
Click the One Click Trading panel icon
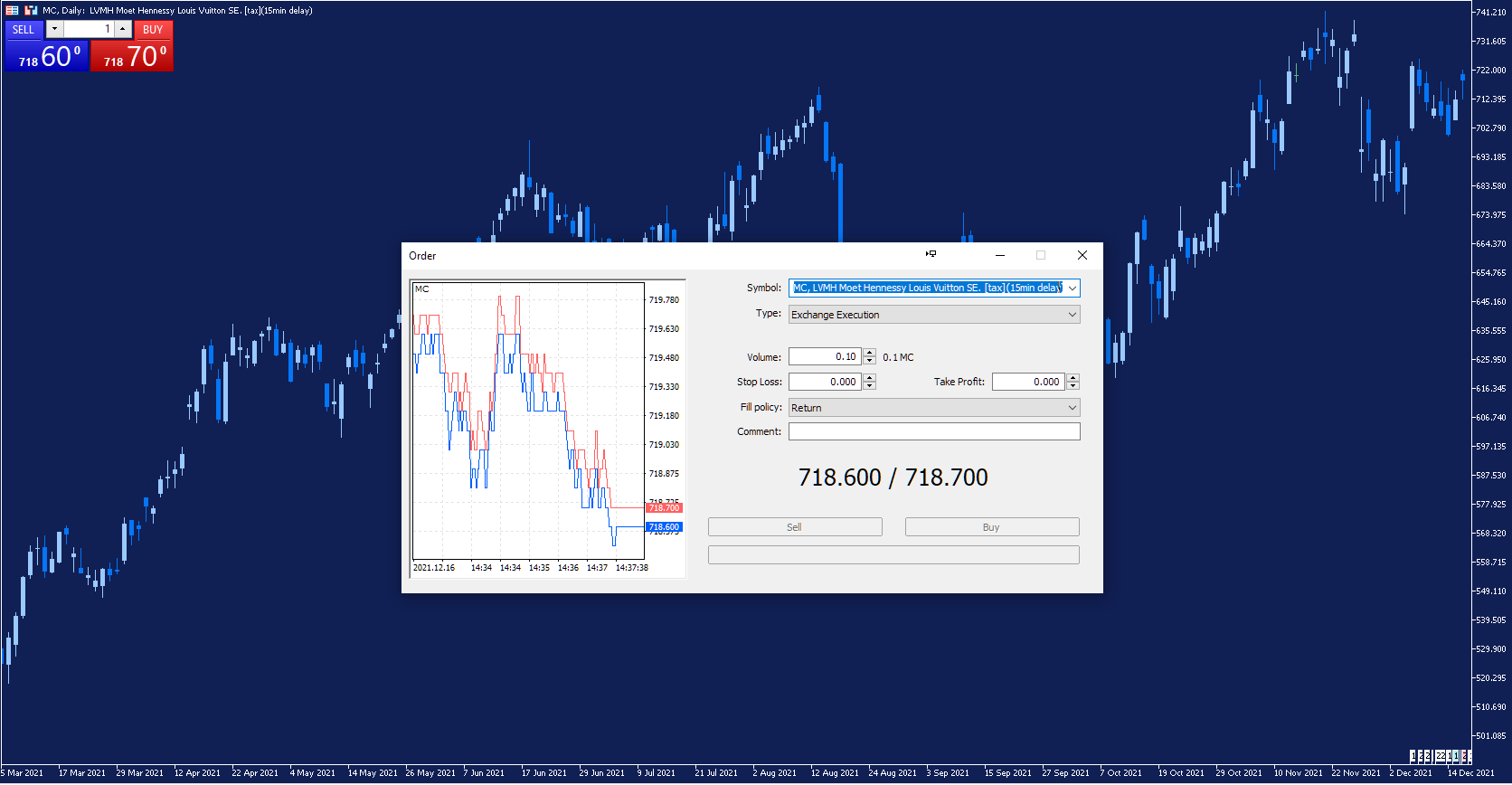(31, 10)
